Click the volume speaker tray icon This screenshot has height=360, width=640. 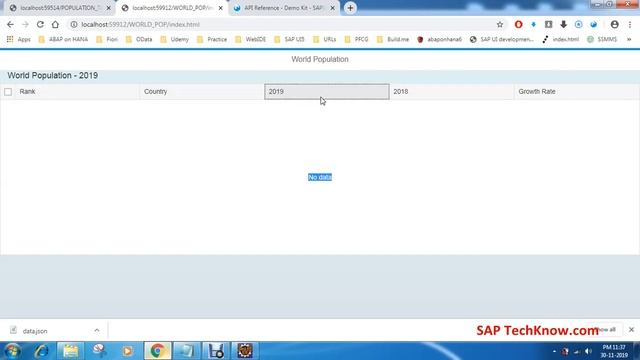pos(588,351)
